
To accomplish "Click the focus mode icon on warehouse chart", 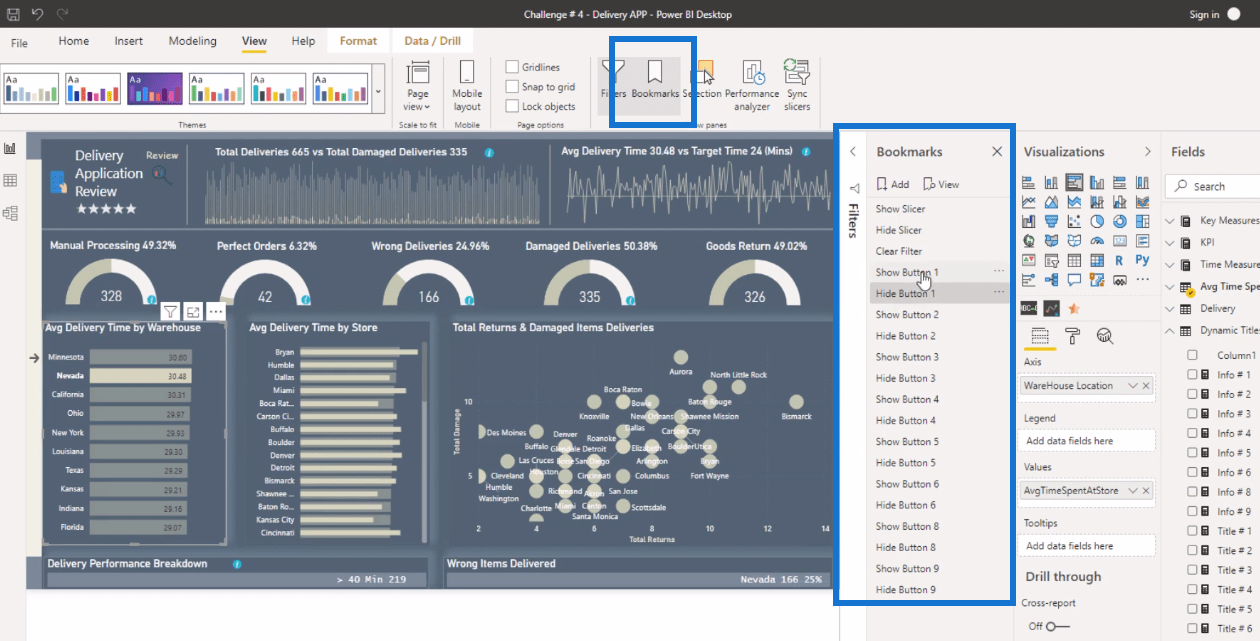I will pos(192,311).
